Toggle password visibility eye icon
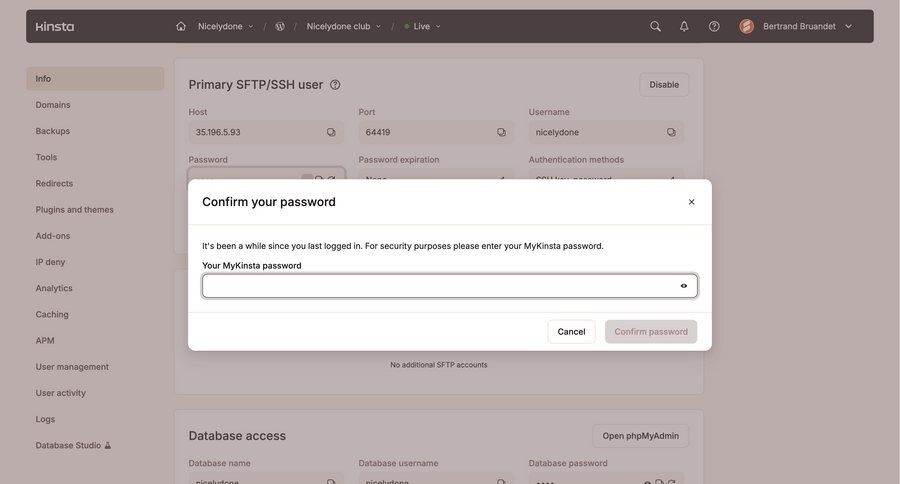This screenshot has width=900, height=484. [684, 286]
